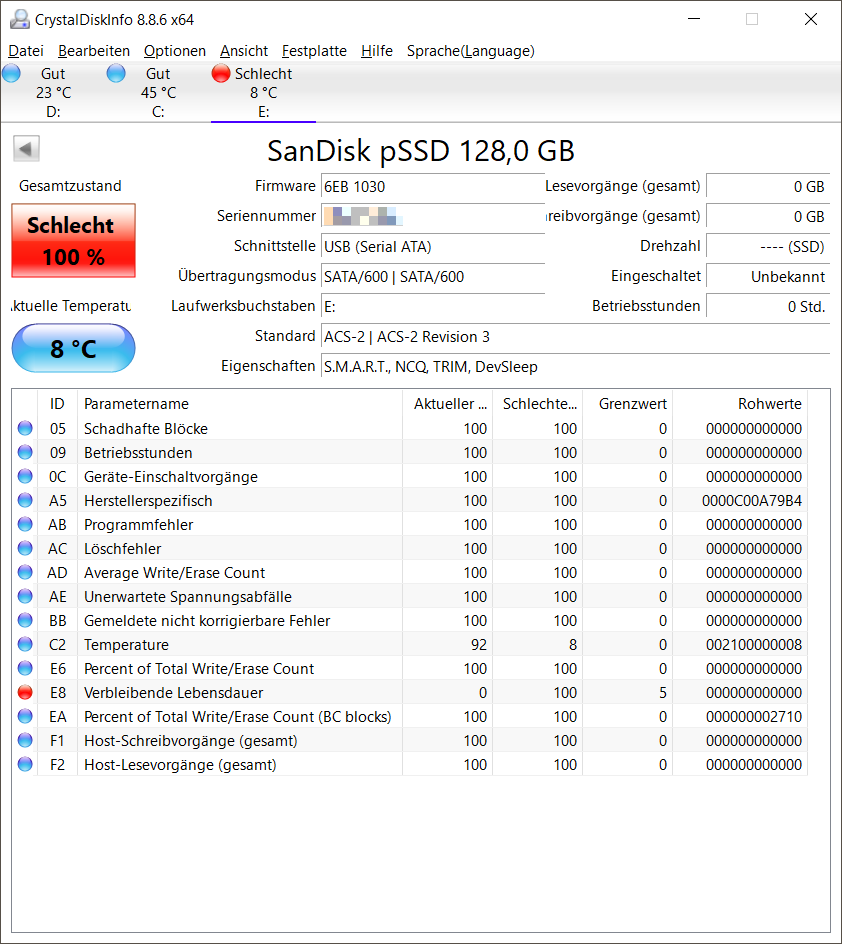Open the Optionen menu
The image size is (842, 944).
click(175, 51)
